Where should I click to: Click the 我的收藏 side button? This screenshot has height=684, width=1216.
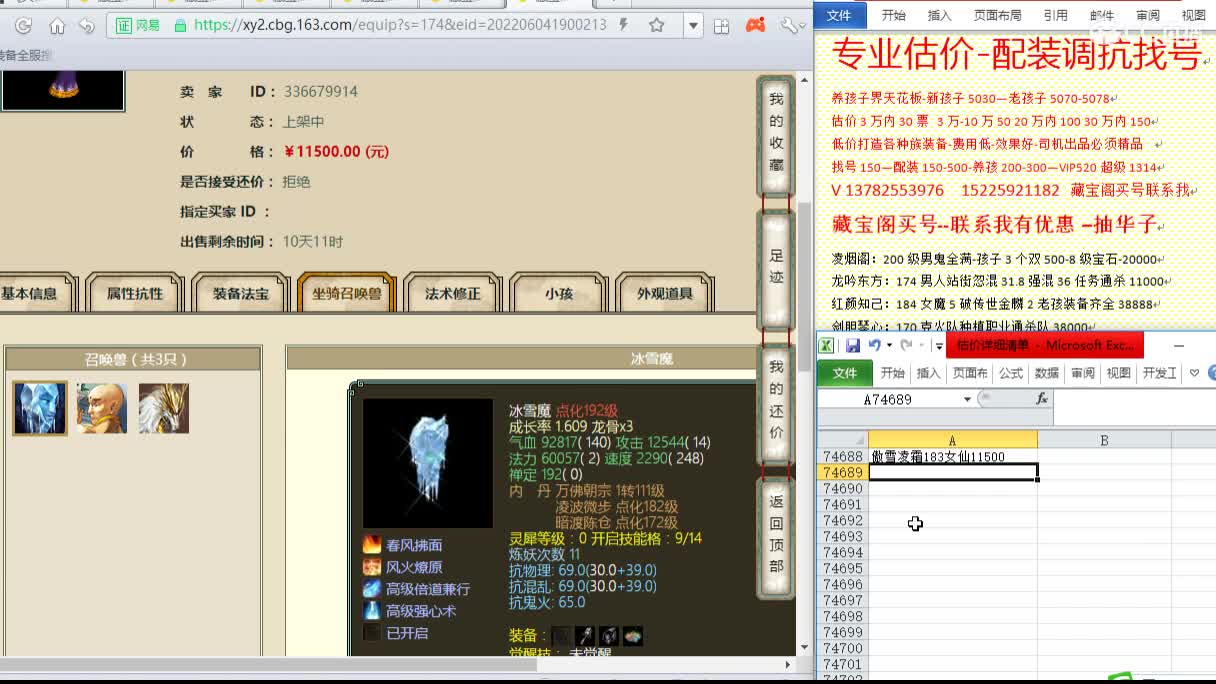coord(776,136)
